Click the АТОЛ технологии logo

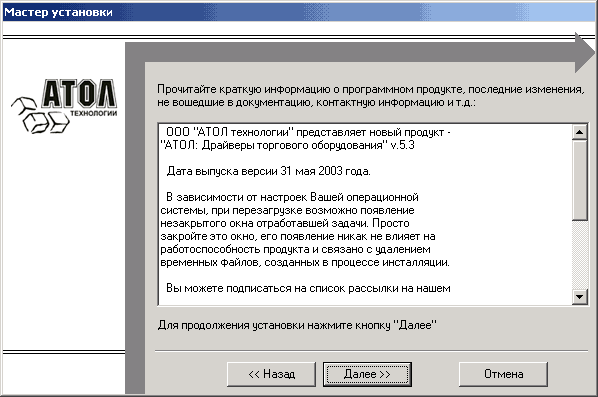pos(64,106)
